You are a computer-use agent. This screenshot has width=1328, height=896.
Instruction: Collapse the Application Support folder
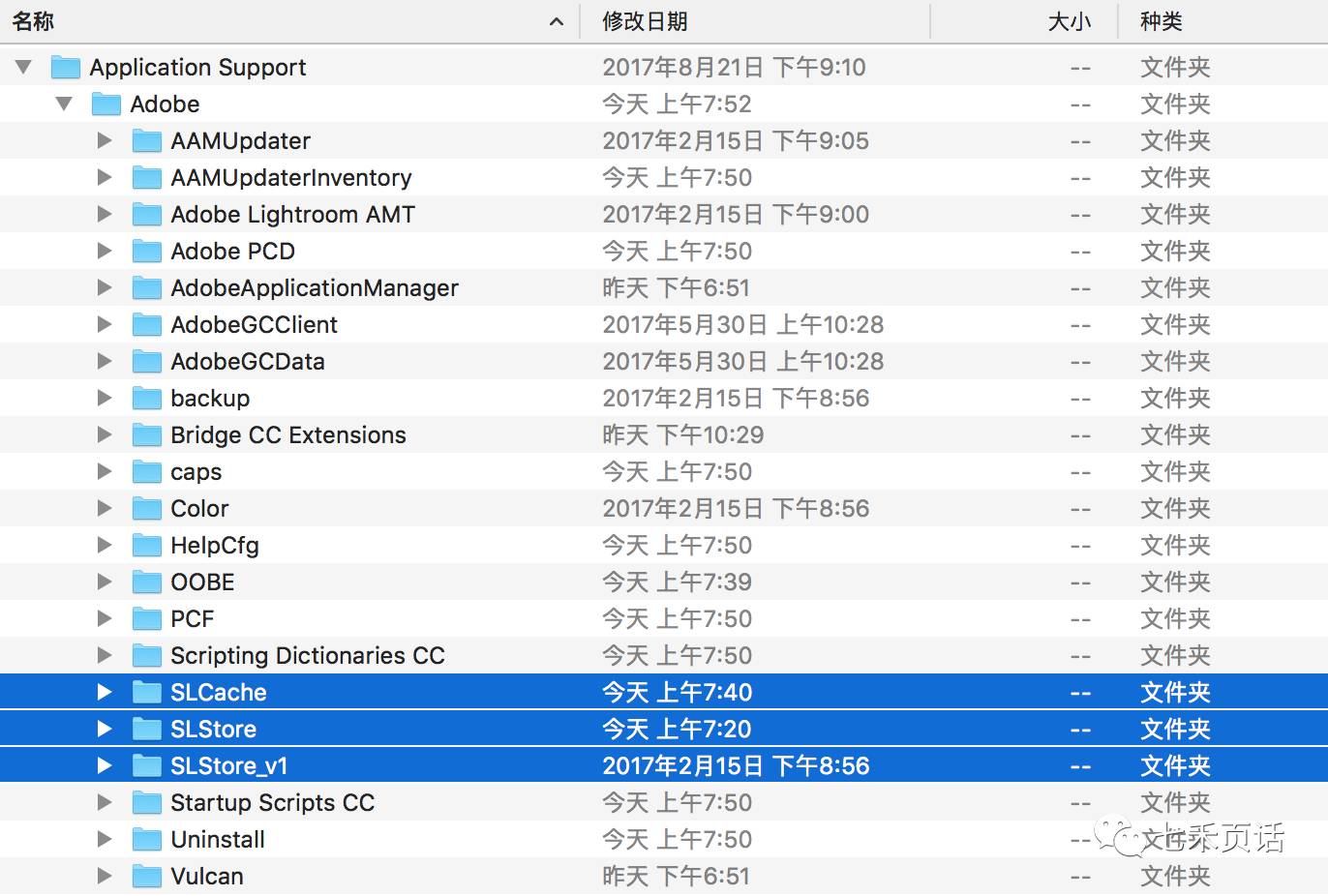click(23, 67)
